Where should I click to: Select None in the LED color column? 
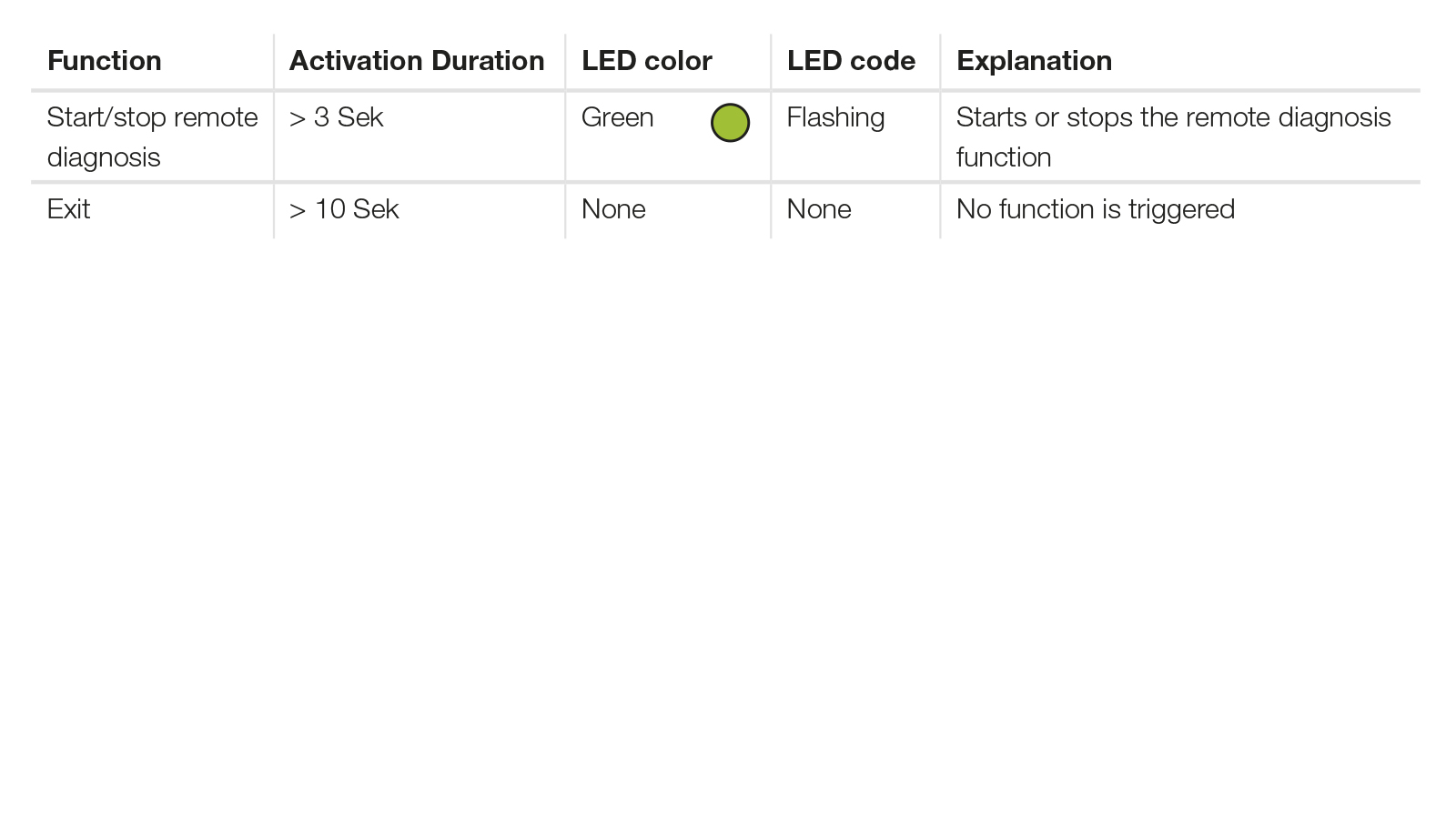(x=613, y=209)
